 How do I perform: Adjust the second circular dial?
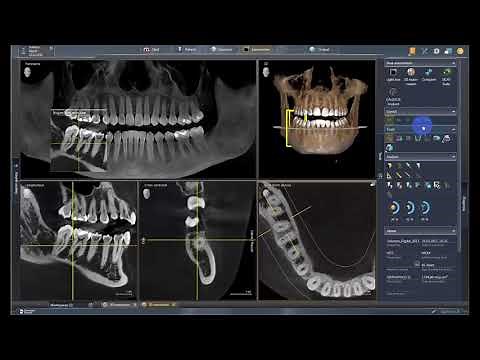point(409,208)
